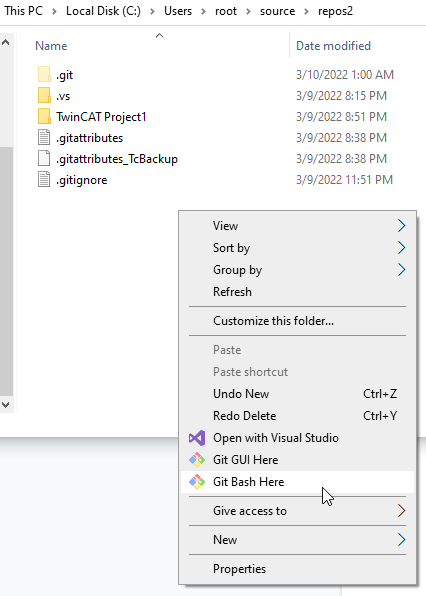This screenshot has width=426, height=596.
Task: Select the .gitignore file icon
Action: (x=44, y=179)
